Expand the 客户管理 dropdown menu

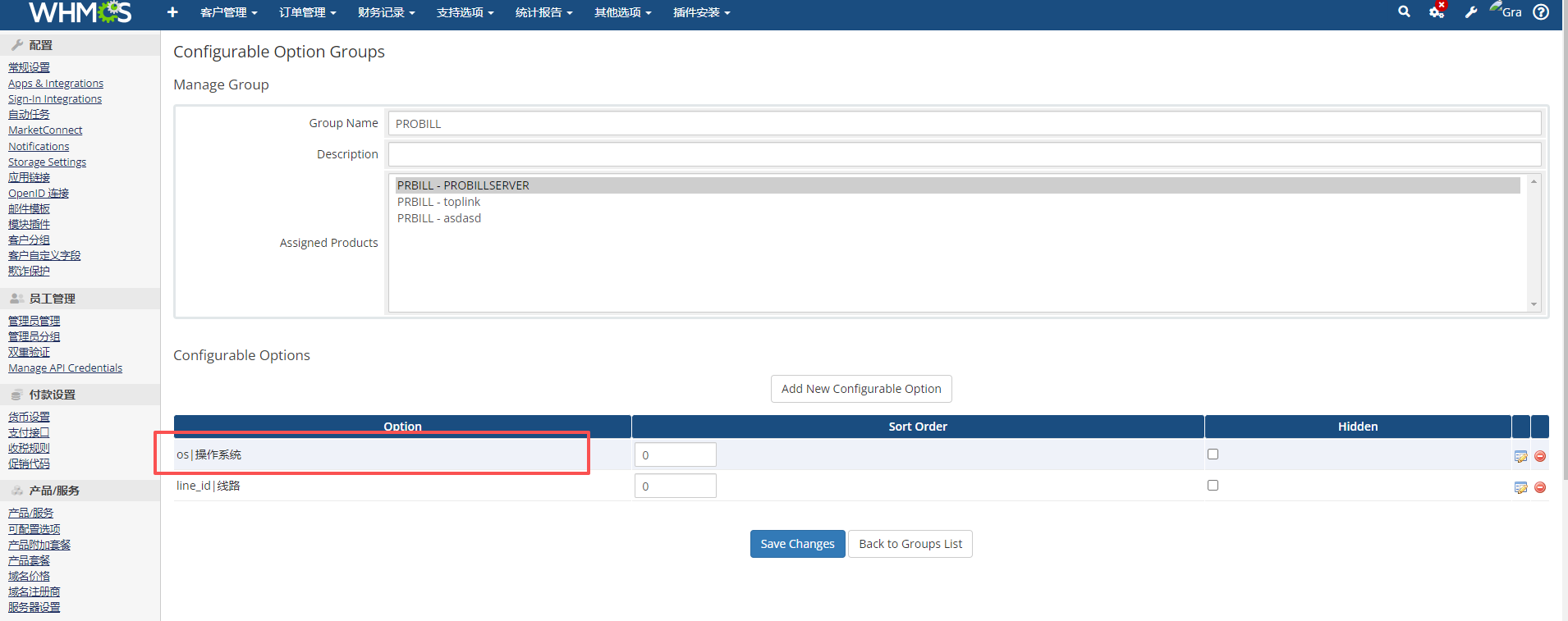pyautogui.click(x=228, y=12)
